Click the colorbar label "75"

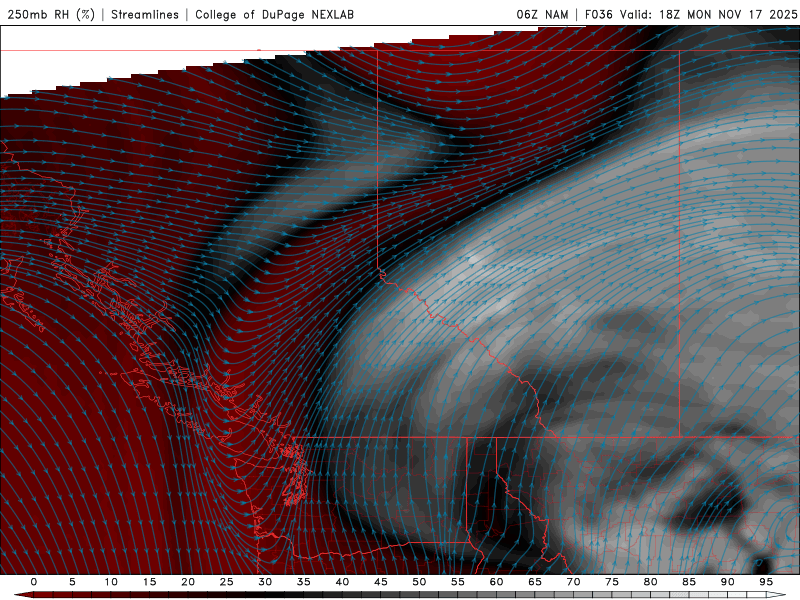[x=612, y=582]
